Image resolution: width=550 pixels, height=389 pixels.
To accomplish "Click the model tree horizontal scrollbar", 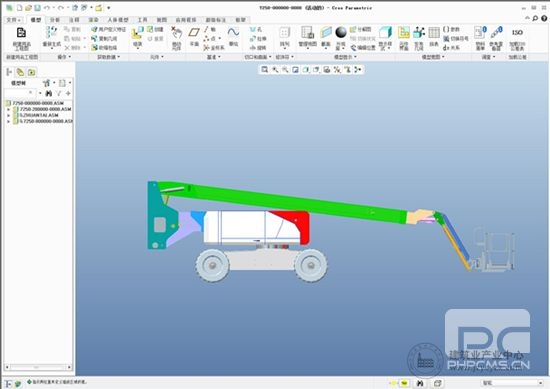I will pos(38,367).
